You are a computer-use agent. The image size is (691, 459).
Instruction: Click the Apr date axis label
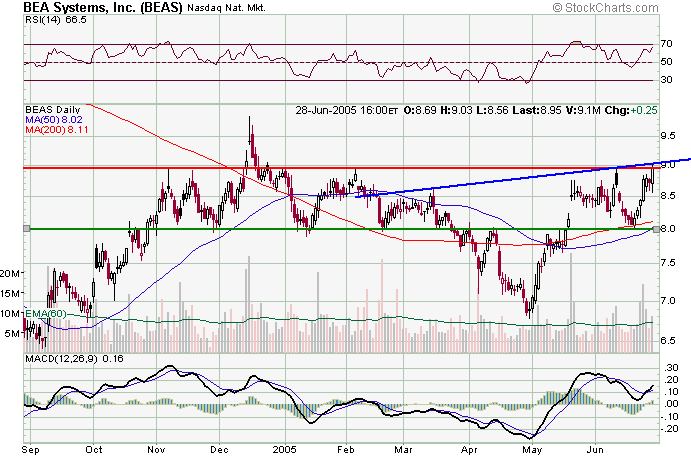point(469,450)
